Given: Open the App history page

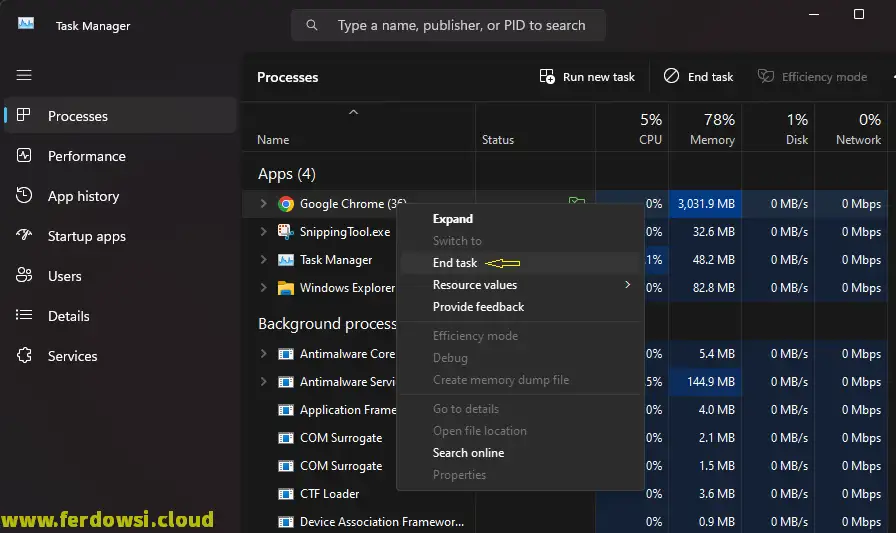Looking at the screenshot, I should point(120,196).
